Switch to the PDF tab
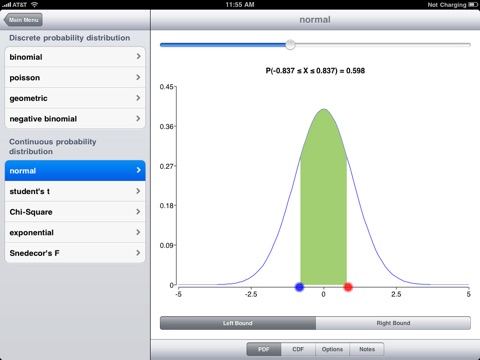Screen dimensions: 480x360 point(264,349)
